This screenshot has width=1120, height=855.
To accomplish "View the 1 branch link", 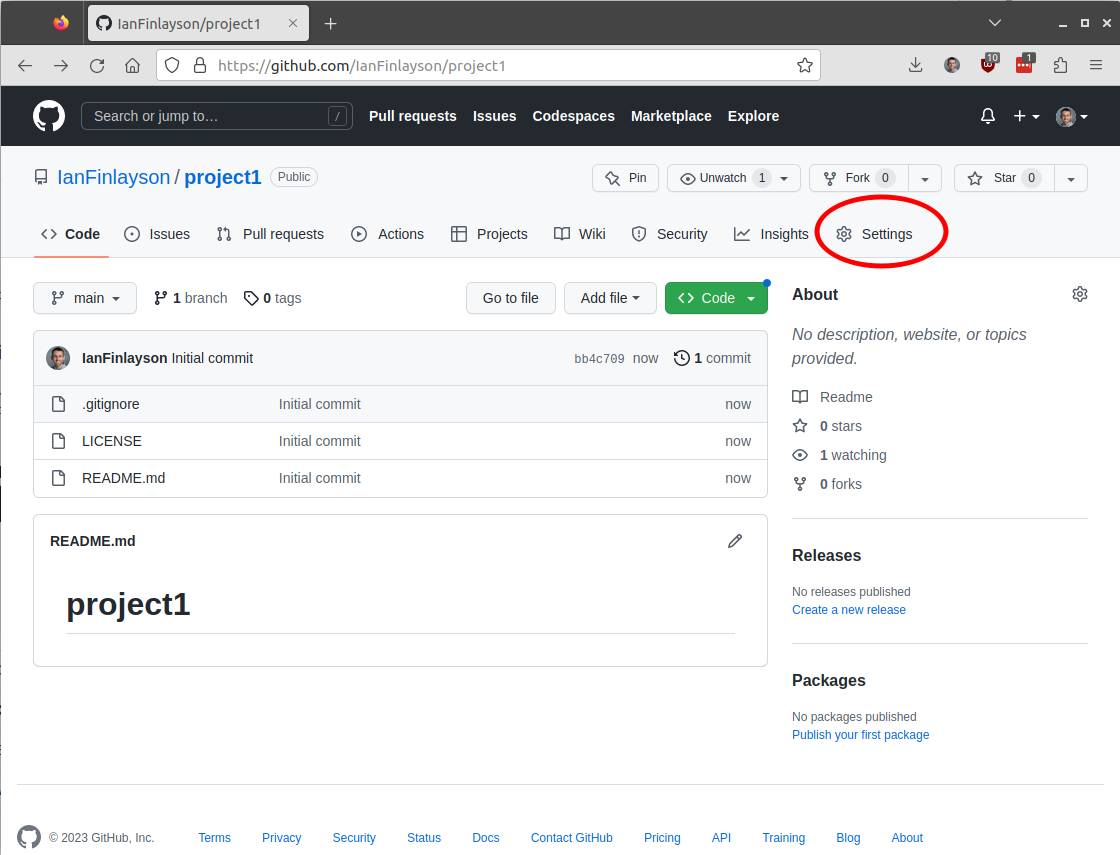I will pyautogui.click(x=191, y=298).
